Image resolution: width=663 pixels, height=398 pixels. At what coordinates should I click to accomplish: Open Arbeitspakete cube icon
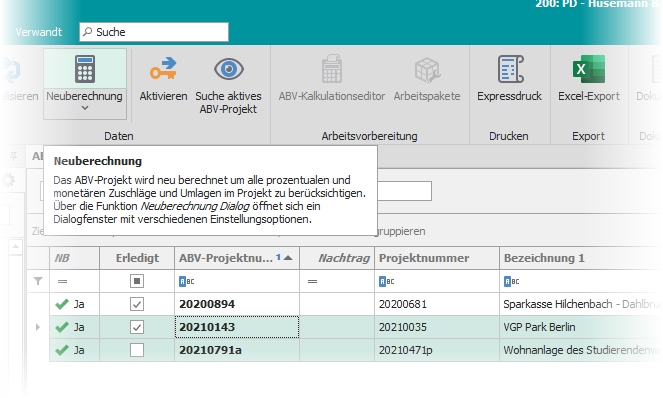click(x=427, y=70)
